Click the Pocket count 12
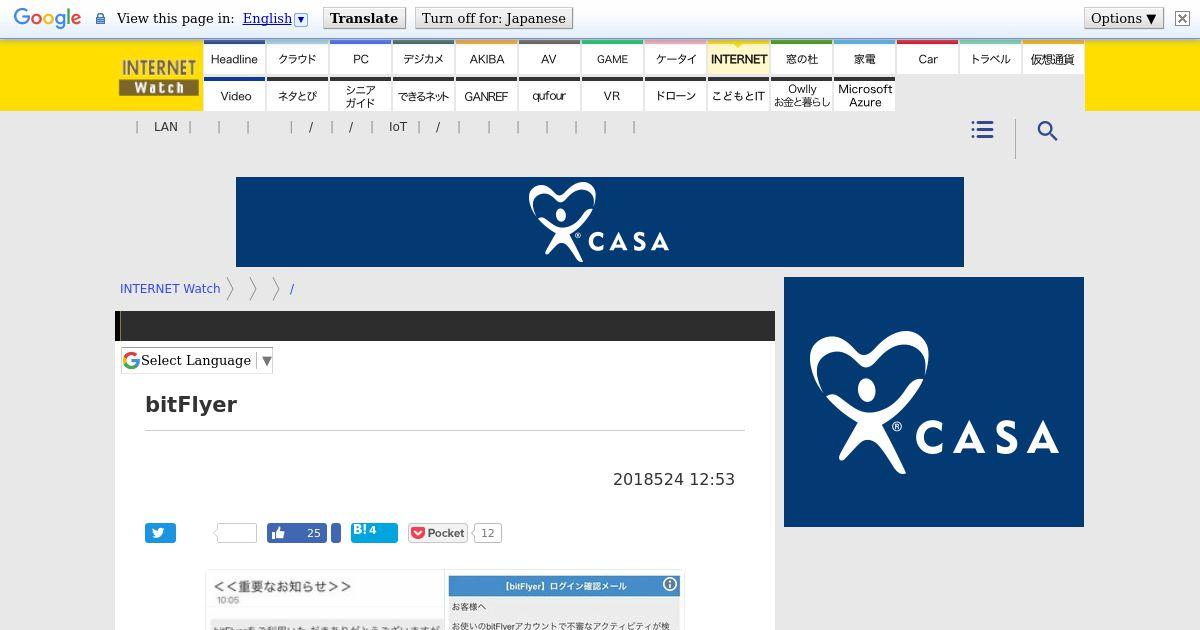The height and width of the screenshot is (630, 1200). [487, 533]
